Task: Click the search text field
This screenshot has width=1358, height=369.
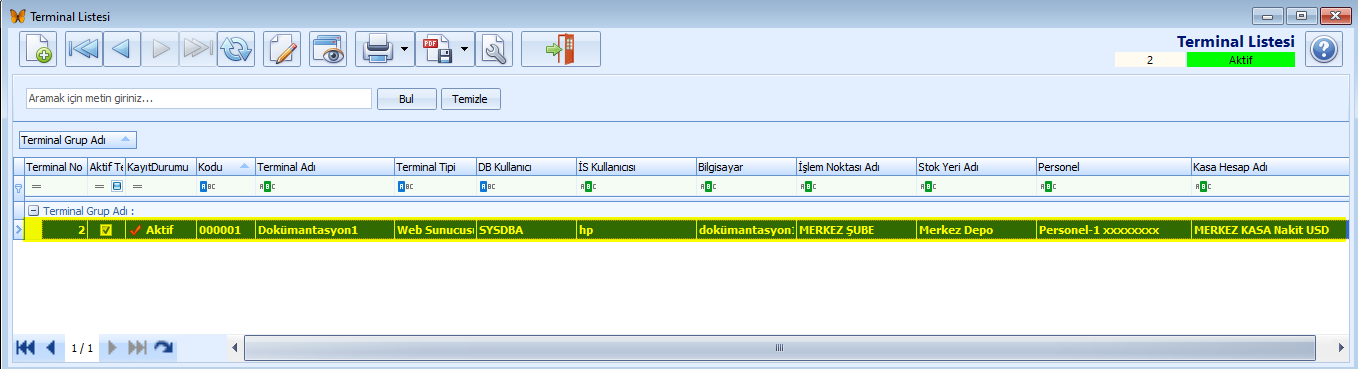Action: click(199, 99)
